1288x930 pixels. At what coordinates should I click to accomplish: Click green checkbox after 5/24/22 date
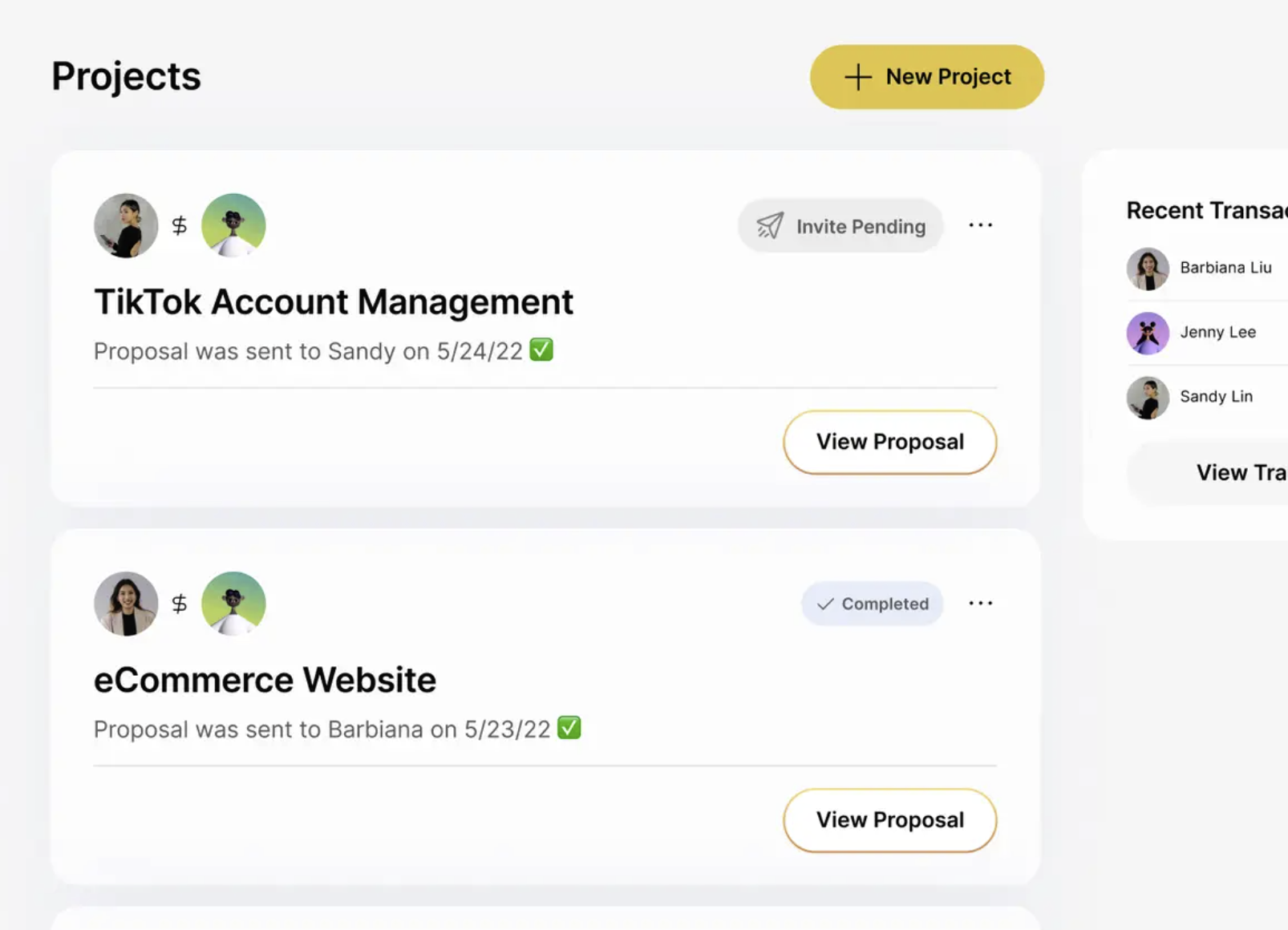click(x=541, y=350)
